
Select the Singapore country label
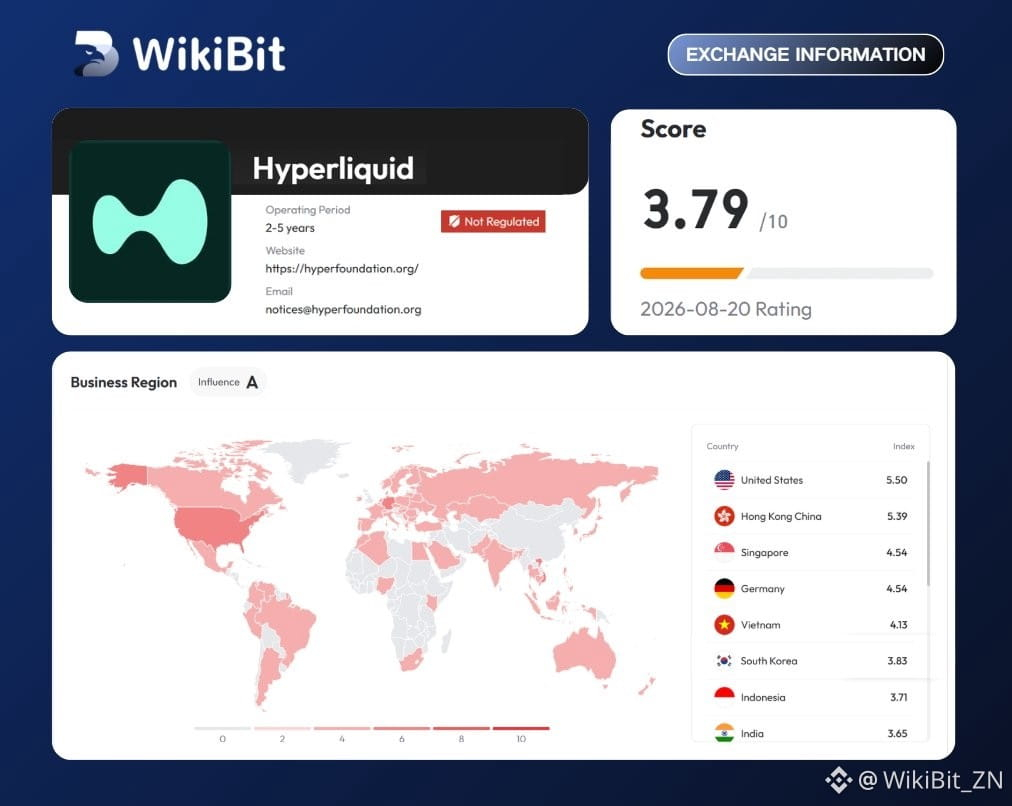tap(764, 553)
